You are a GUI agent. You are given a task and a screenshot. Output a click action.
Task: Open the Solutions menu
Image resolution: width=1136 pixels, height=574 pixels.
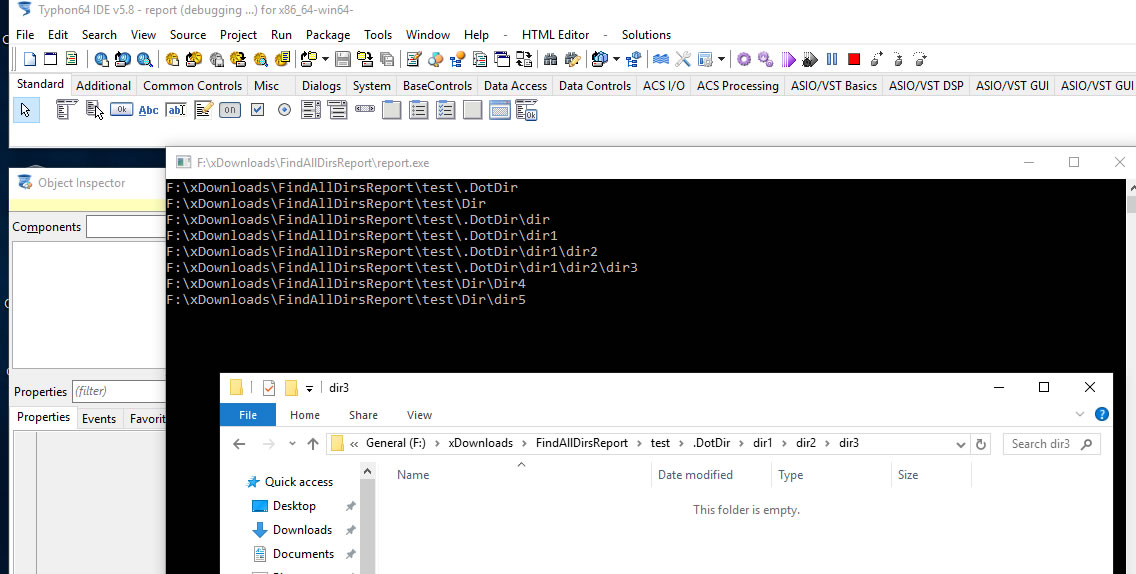646,35
